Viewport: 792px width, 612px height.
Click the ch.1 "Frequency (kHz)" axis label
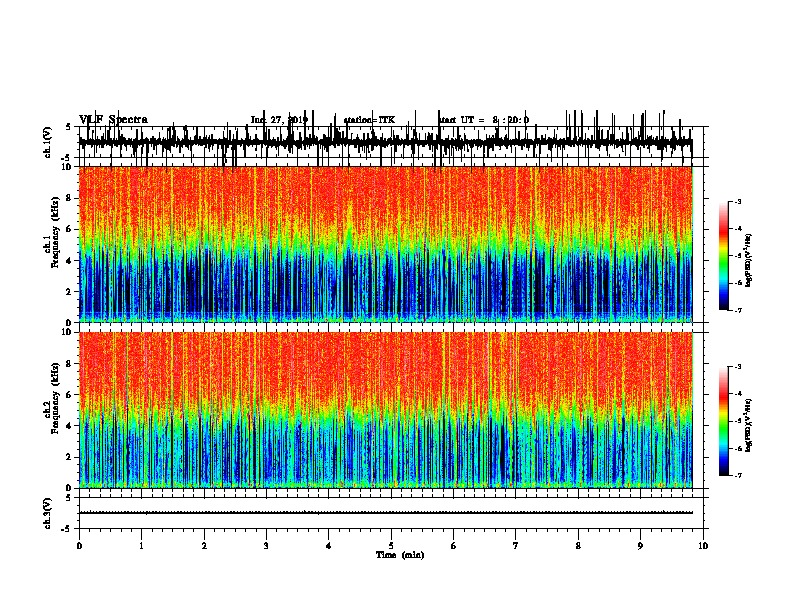click(x=55, y=232)
